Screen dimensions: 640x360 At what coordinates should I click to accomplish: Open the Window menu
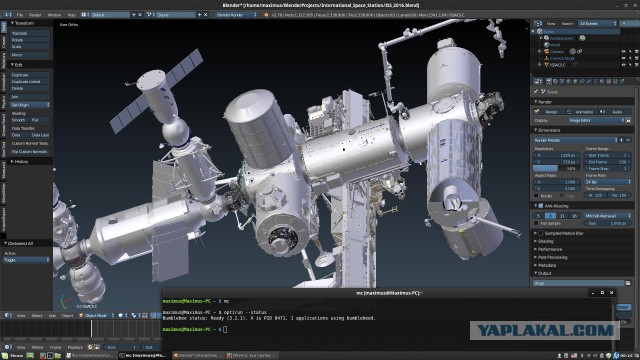(x=54, y=15)
